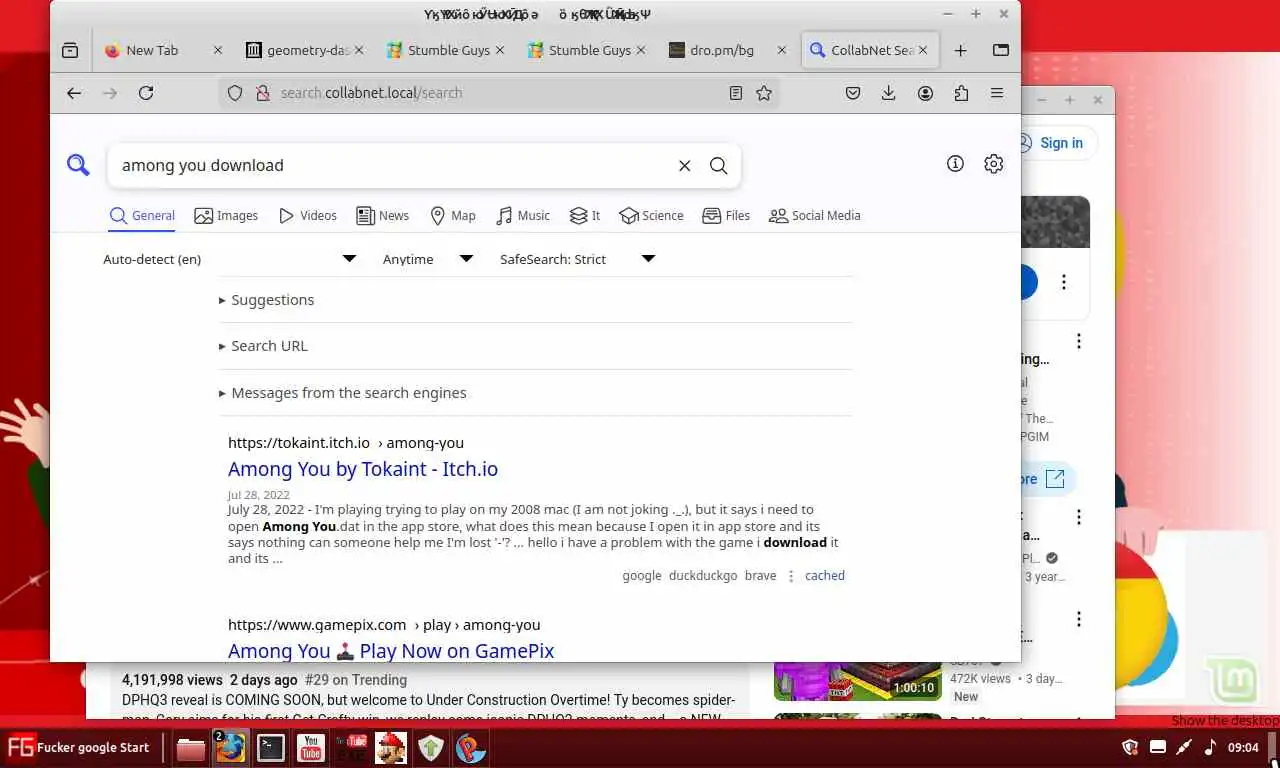
Task: Click Sign in on the background YouTube window
Action: click(x=1061, y=143)
